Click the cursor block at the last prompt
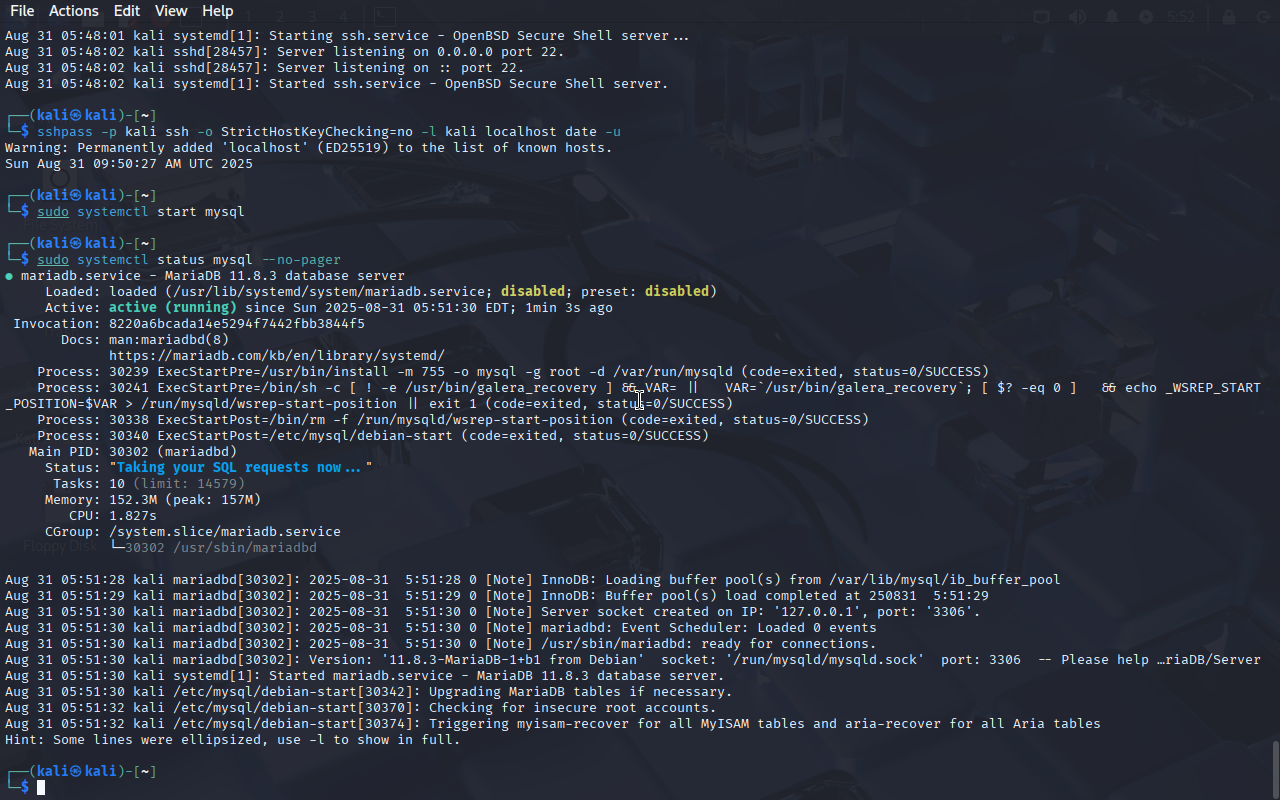Viewport: 1280px width, 800px height. click(x=41, y=788)
